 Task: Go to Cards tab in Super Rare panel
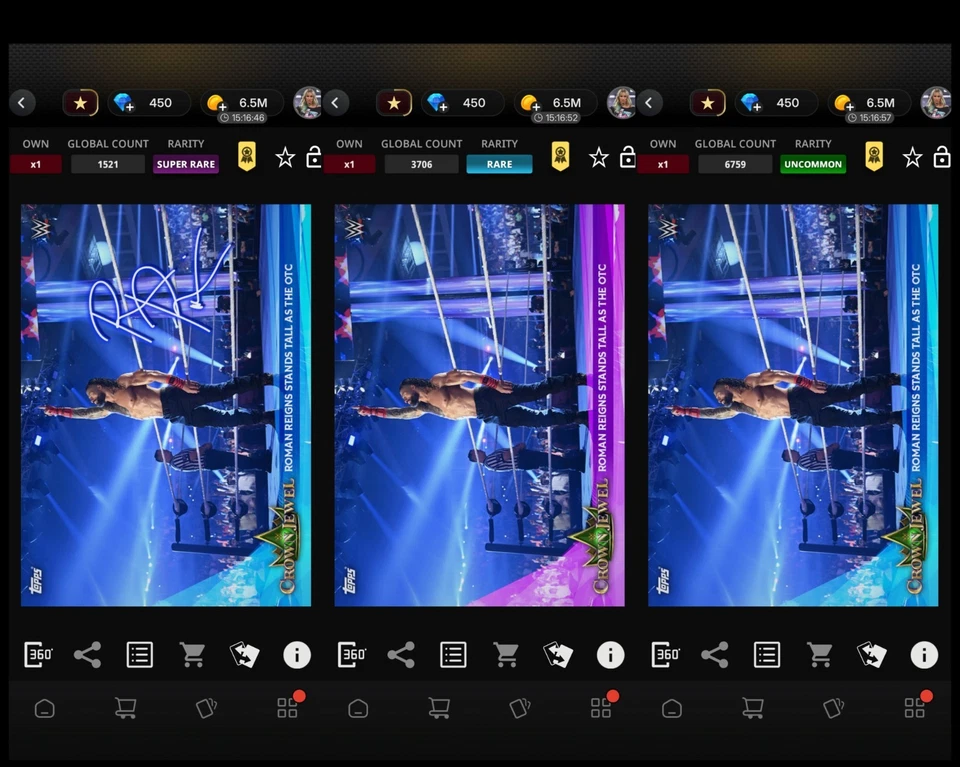click(206, 708)
